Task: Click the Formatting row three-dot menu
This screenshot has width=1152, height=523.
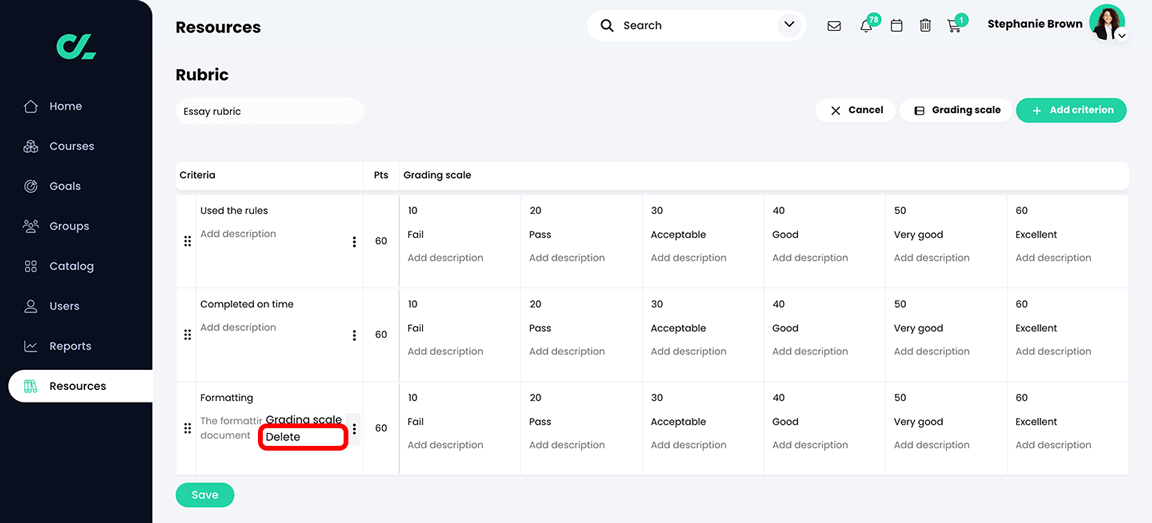Action: coord(354,429)
